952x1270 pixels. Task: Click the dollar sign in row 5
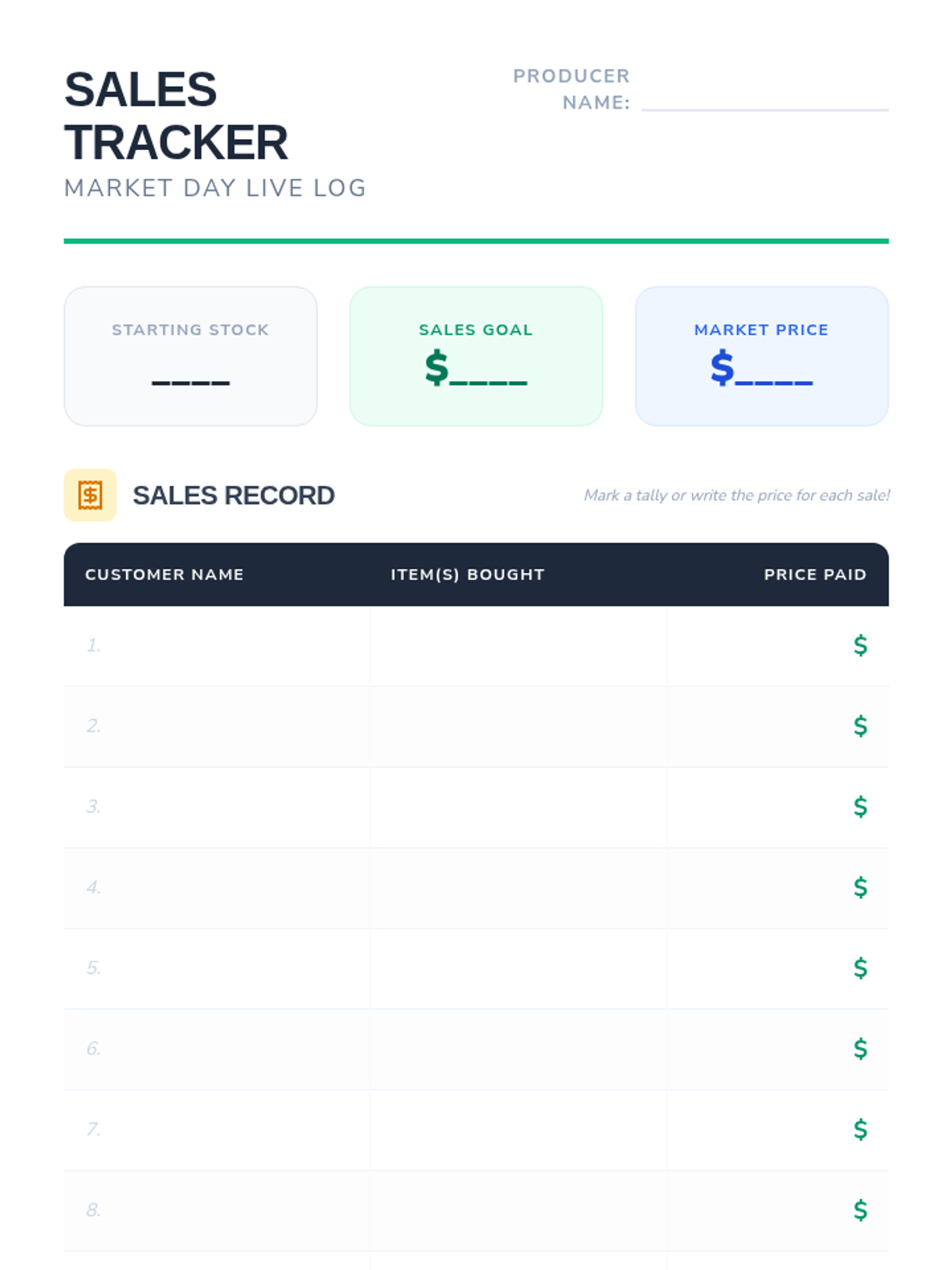860,968
